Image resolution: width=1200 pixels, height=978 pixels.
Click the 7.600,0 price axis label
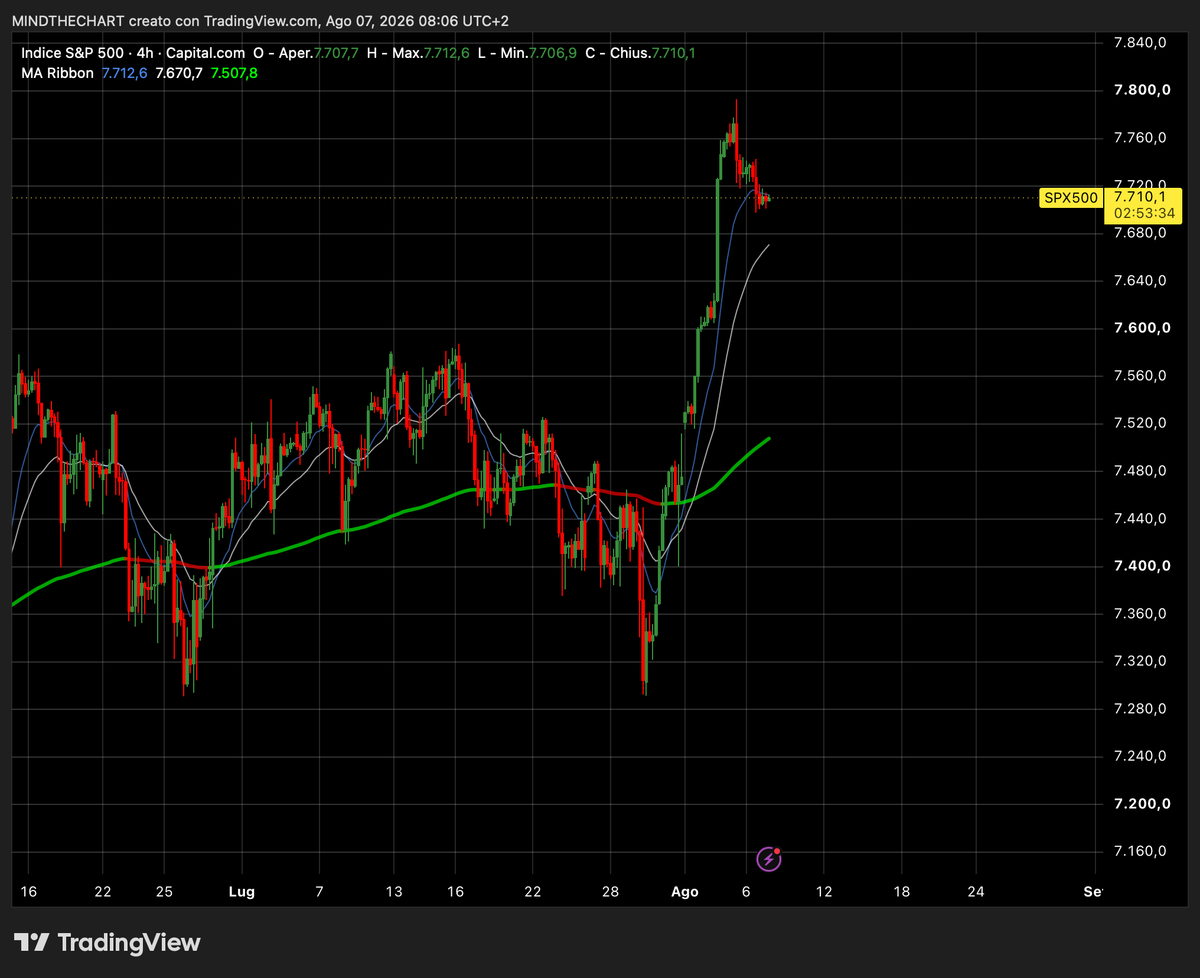[x=1144, y=328]
